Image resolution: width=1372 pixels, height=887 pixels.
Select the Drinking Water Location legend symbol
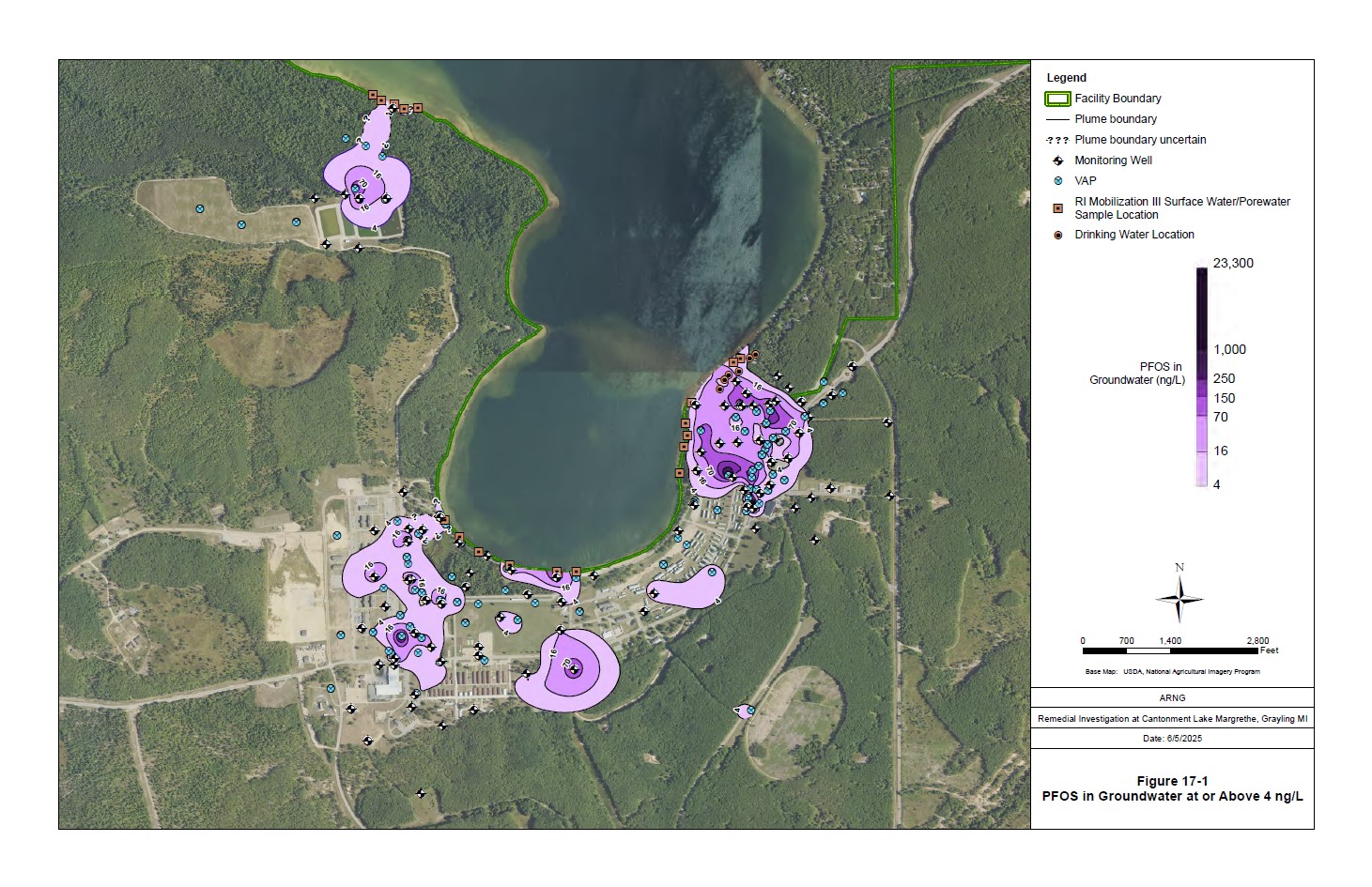coord(1058,235)
